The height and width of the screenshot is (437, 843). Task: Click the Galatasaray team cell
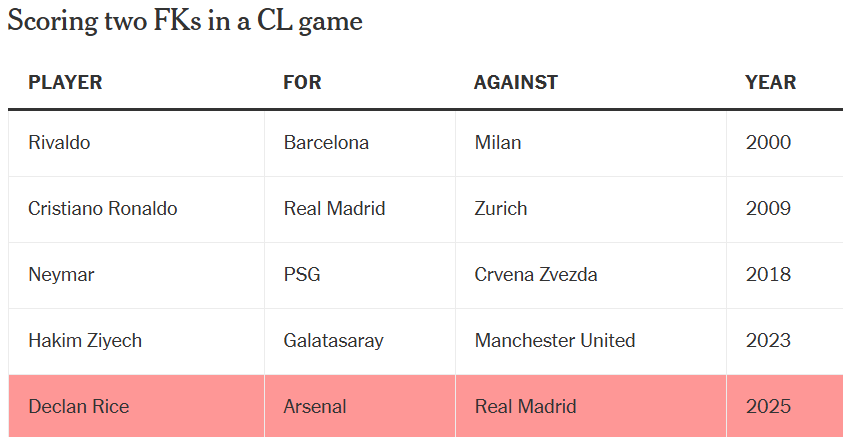(x=360, y=341)
